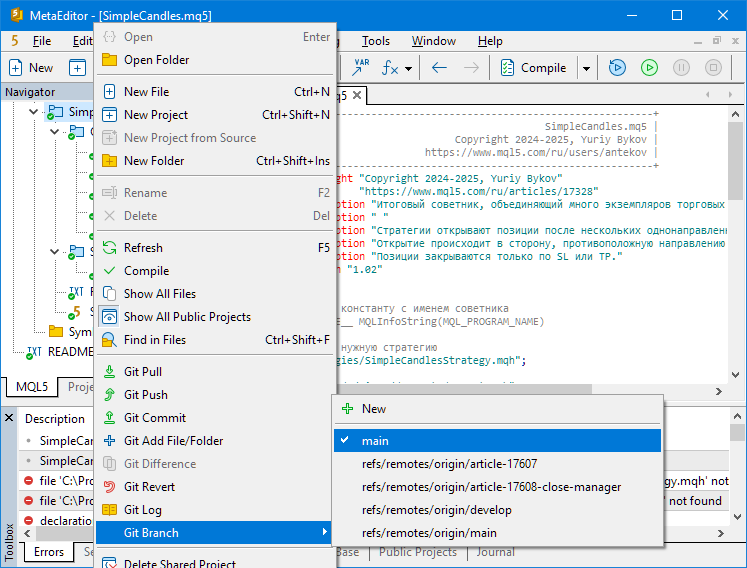Open Git Log from the menu

point(215,510)
